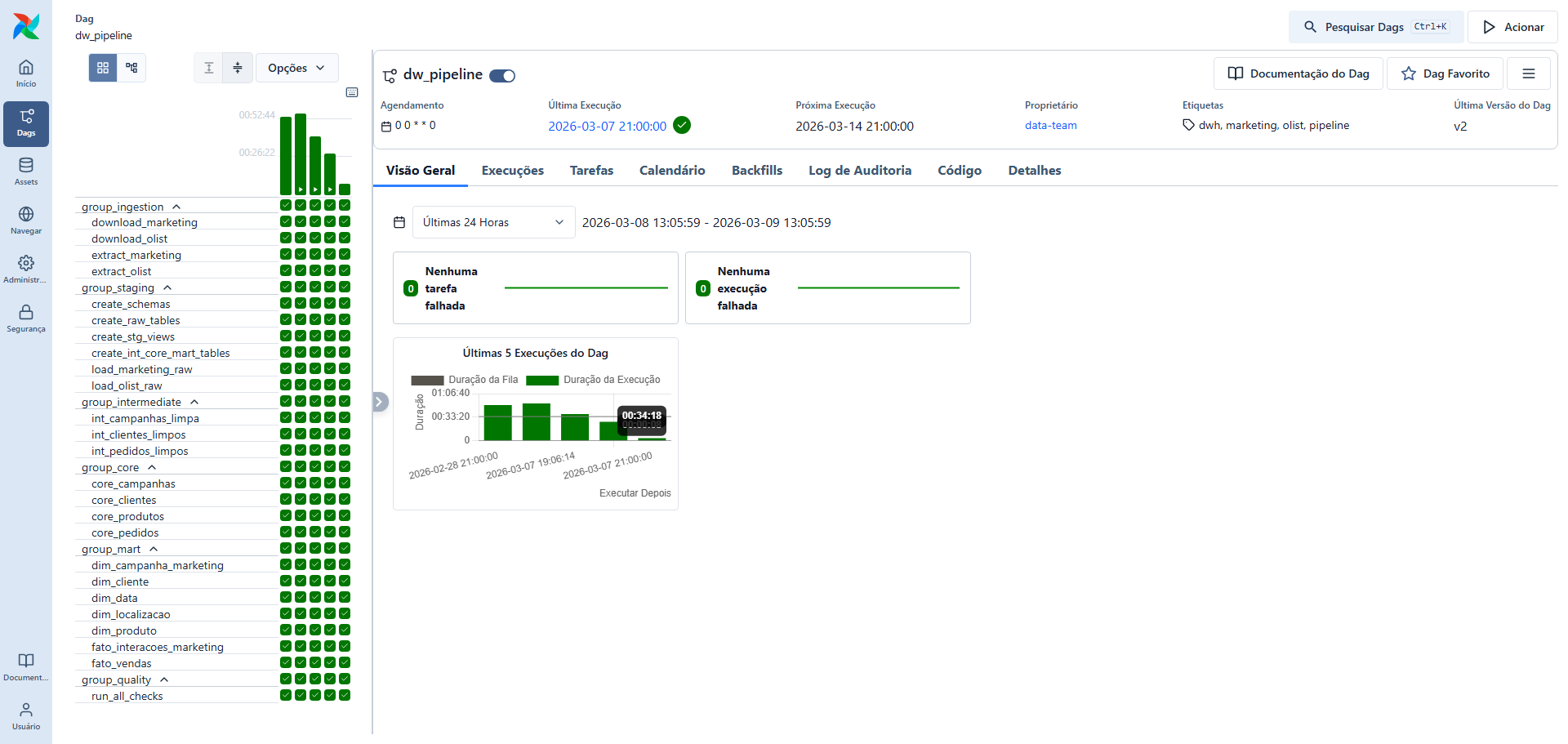Toggle the dw_pipeline pause switch
Image resolution: width=1568 pixels, height=744 pixels.
pyautogui.click(x=502, y=76)
